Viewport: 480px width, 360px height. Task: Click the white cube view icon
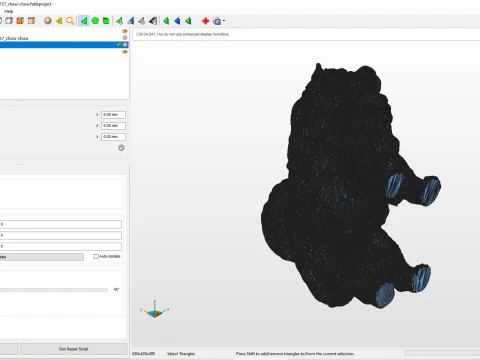9,21
